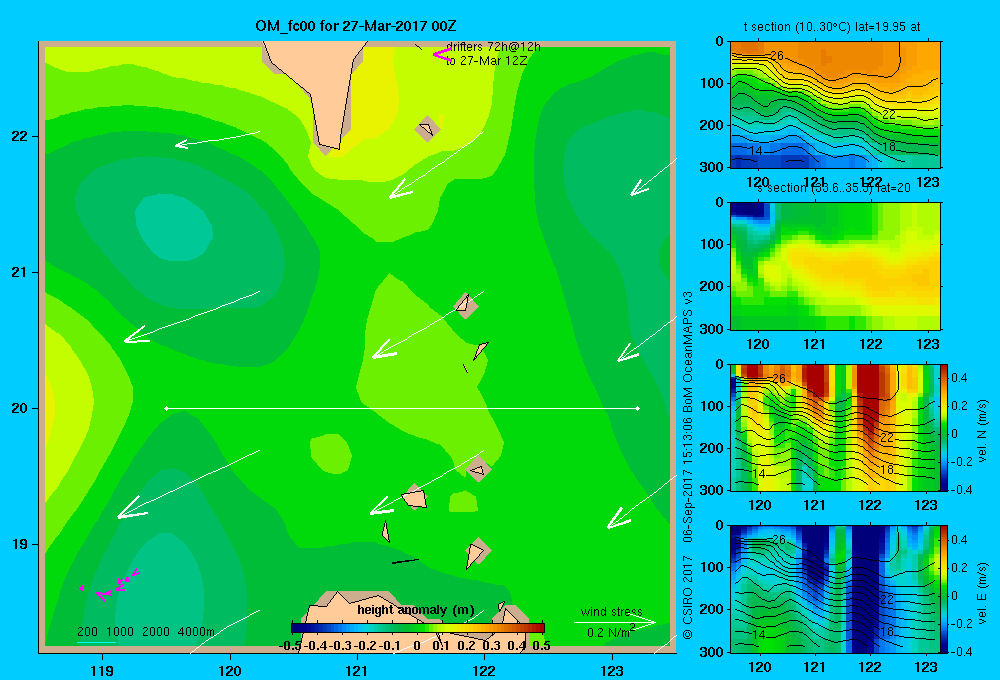1000x680 pixels.
Task: Click the vel. N (m/s) color bar
Action: [x=944, y=427]
